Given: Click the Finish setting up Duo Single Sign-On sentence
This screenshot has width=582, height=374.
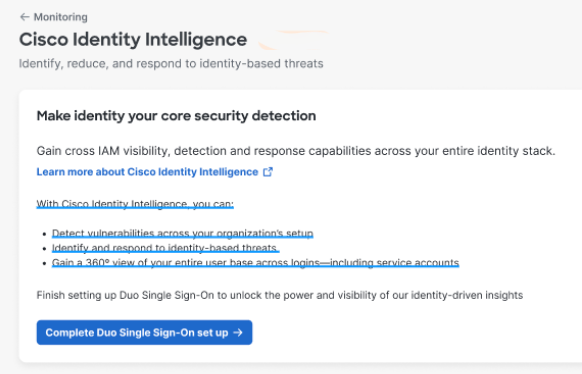Looking at the screenshot, I should point(279,295).
